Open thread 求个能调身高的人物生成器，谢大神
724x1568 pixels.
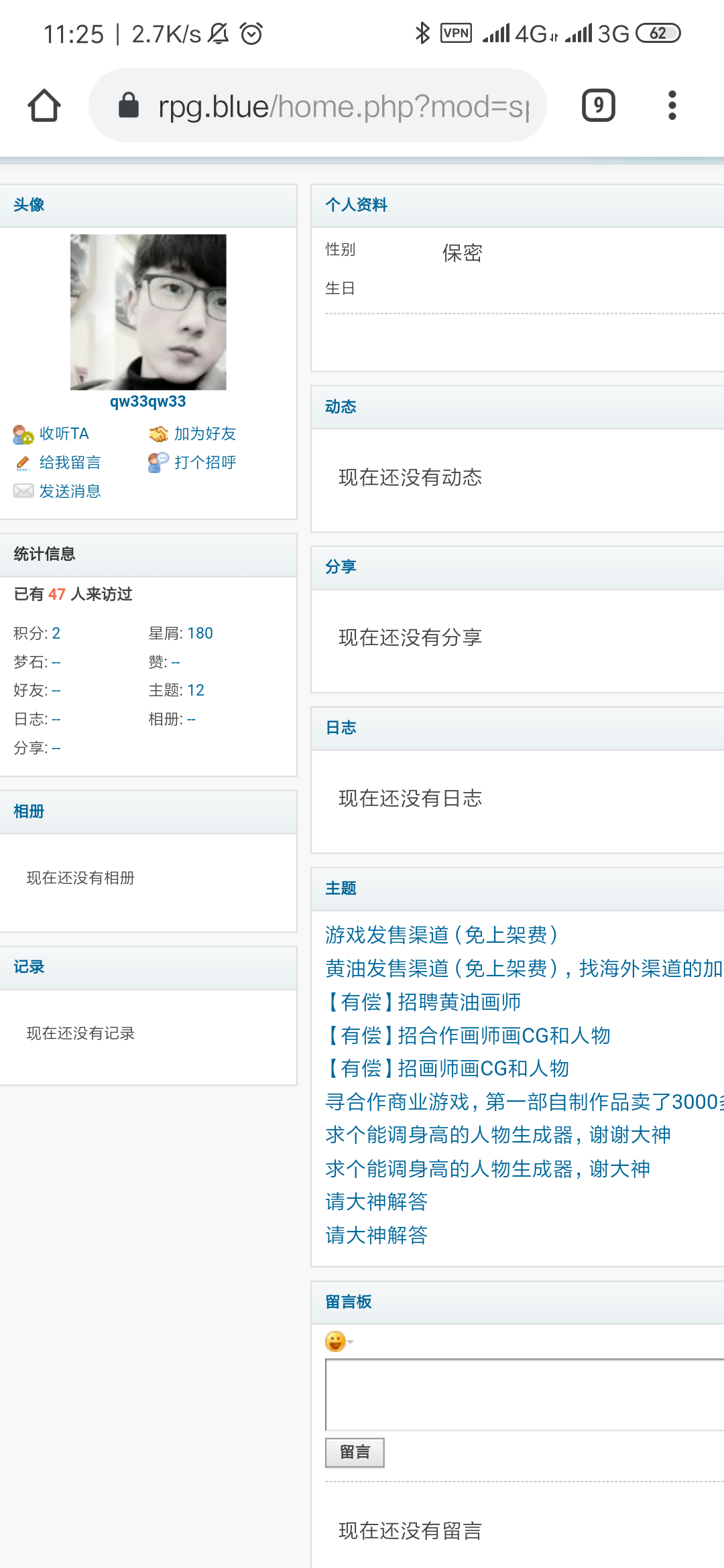[x=488, y=1169]
